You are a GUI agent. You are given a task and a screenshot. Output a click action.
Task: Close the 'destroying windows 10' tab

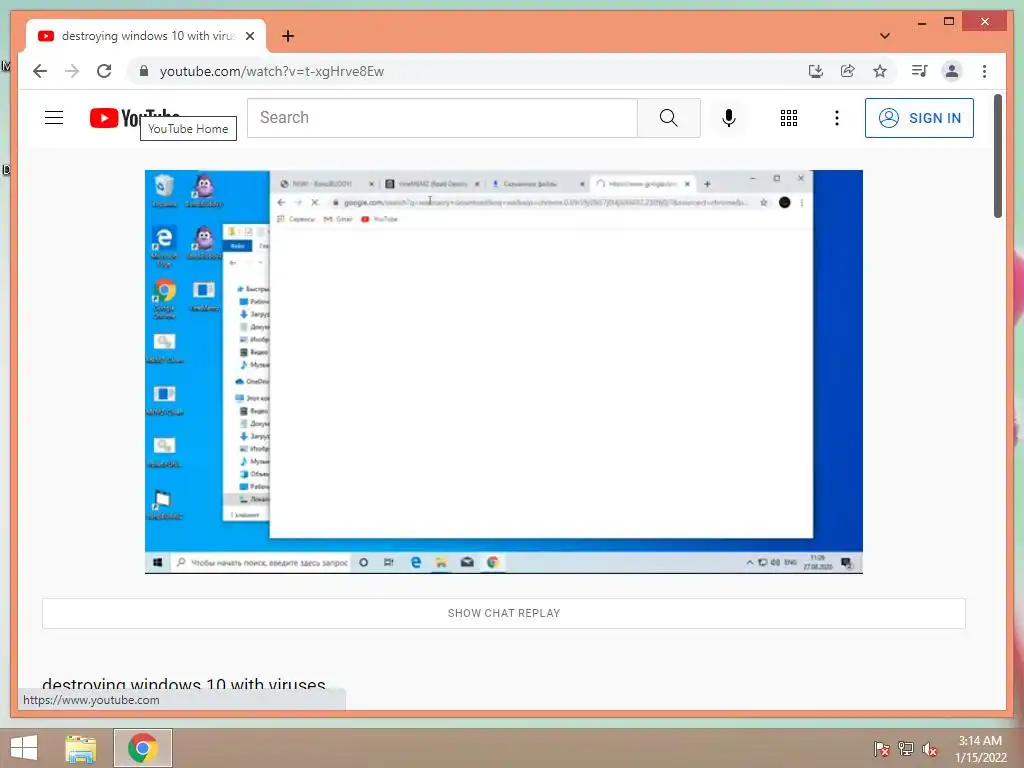(249, 36)
